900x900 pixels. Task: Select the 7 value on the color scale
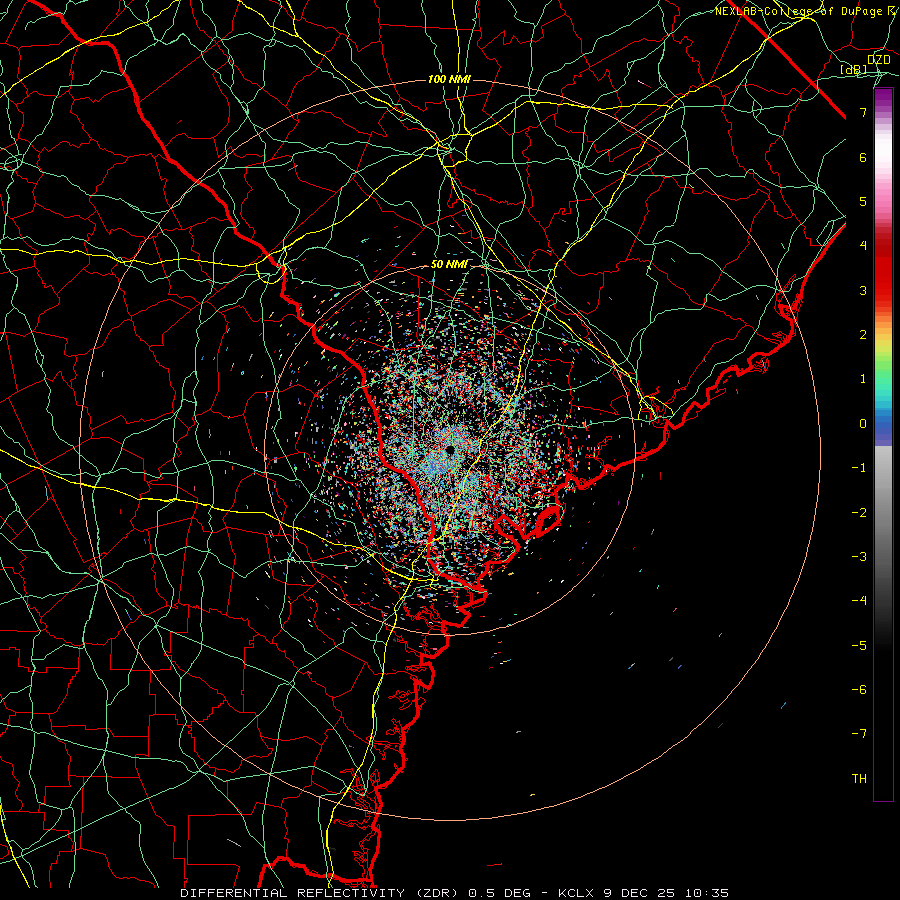click(863, 112)
